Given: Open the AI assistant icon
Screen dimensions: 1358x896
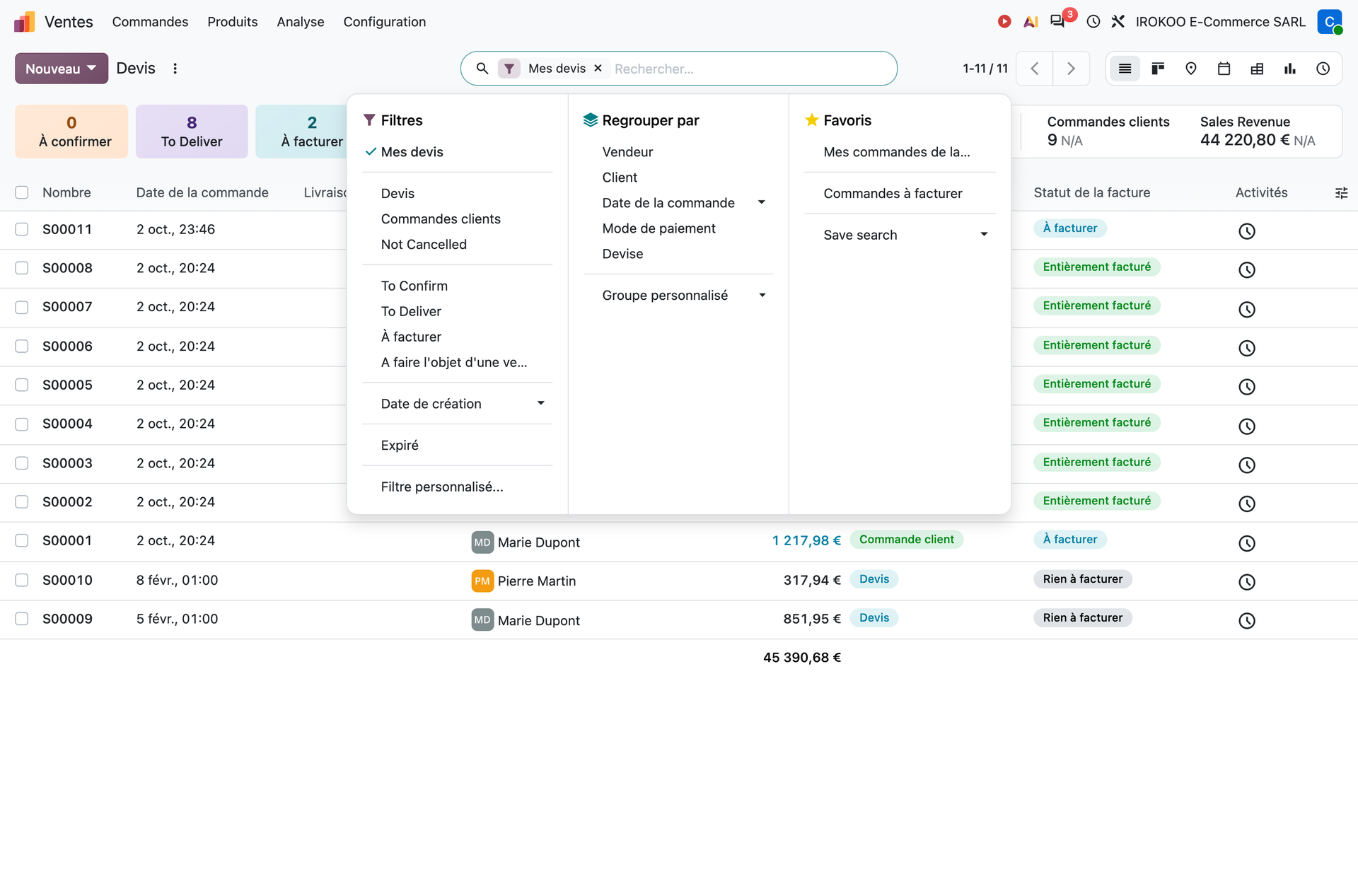Looking at the screenshot, I should 1031,22.
